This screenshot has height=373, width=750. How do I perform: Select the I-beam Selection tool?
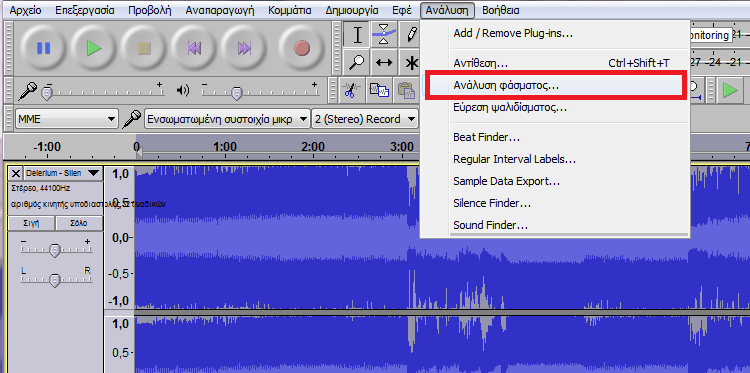357,34
